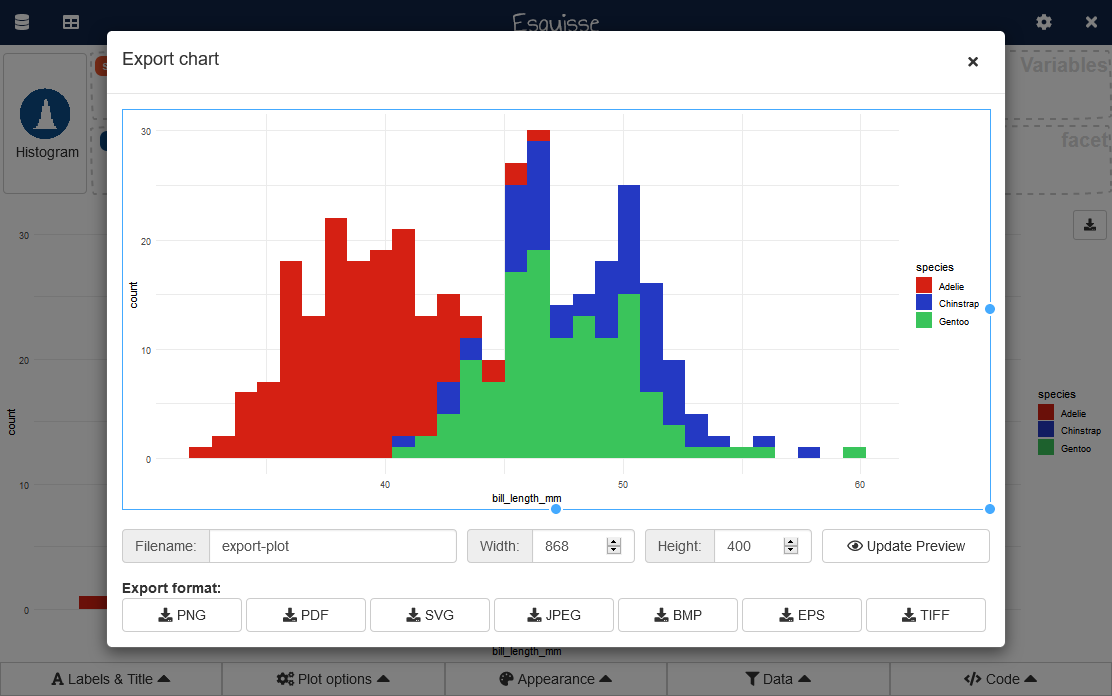Image resolution: width=1112 pixels, height=696 pixels.
Task: Expand the Labels & Title panel
Action: pos(111,679)
